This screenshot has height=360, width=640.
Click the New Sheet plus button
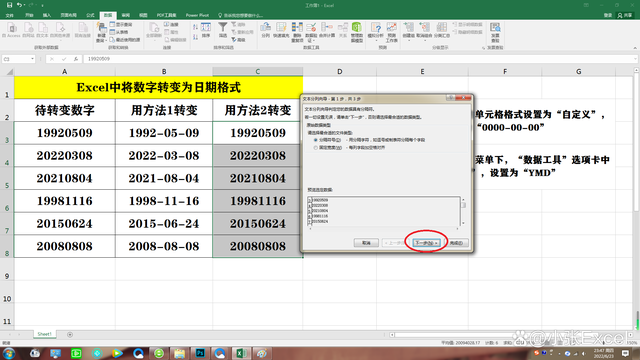click(x=70, y=334)
